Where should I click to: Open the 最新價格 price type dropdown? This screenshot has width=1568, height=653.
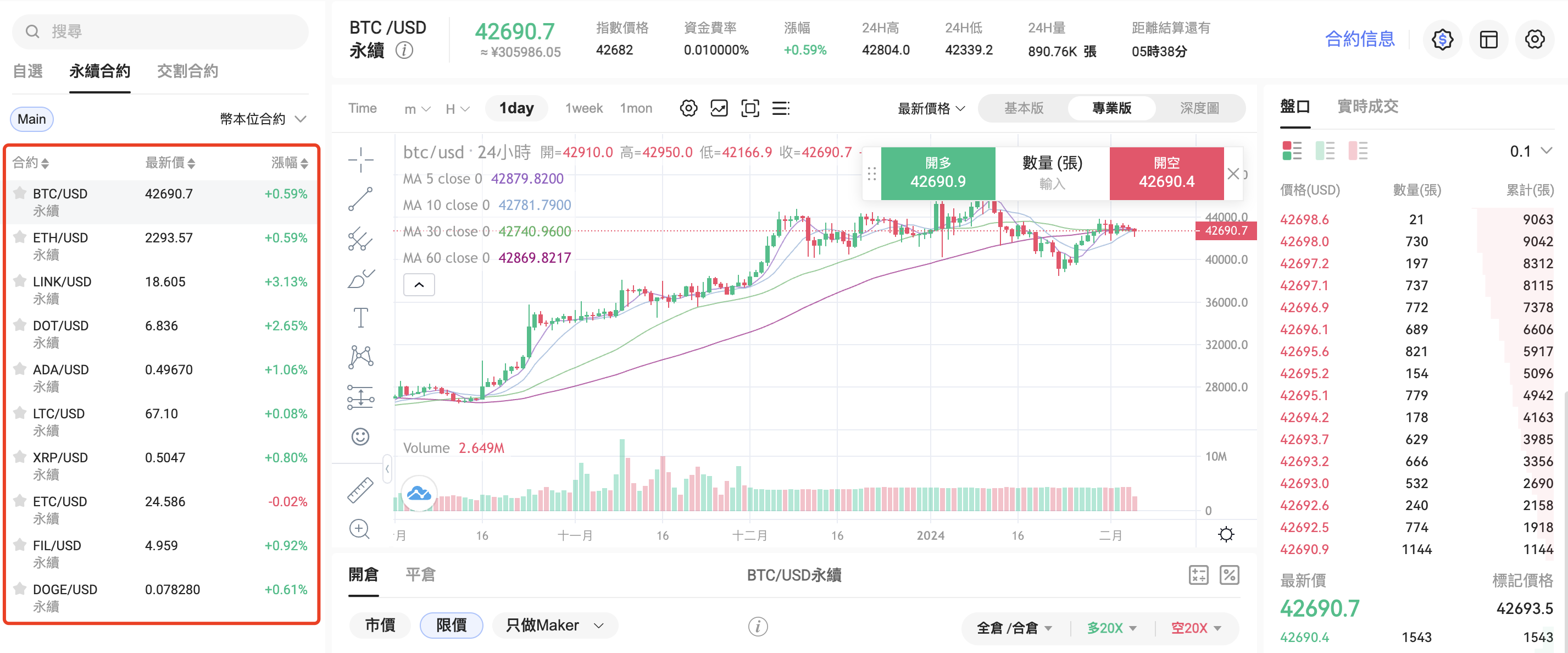931,108
